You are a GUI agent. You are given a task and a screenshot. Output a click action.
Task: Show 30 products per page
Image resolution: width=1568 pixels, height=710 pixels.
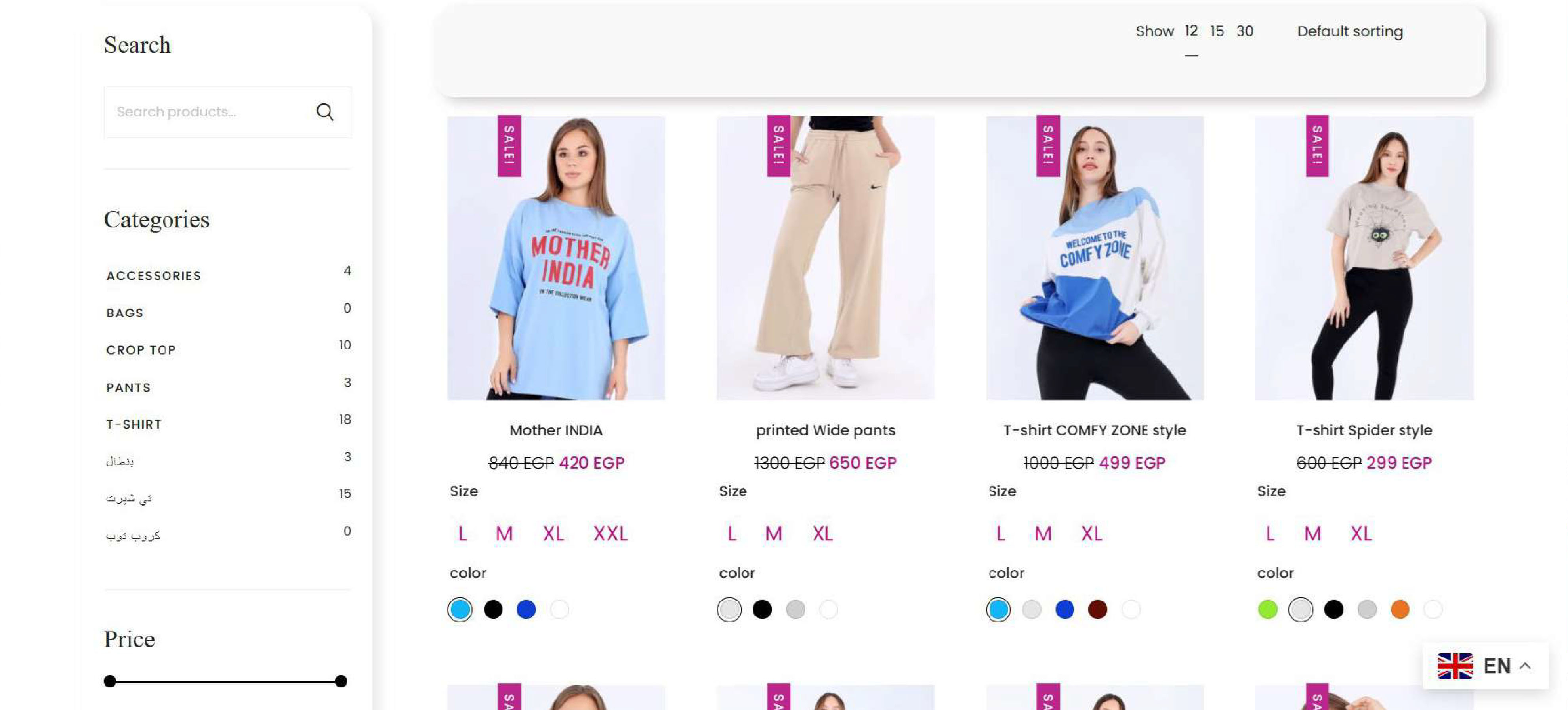point(1244,32)
